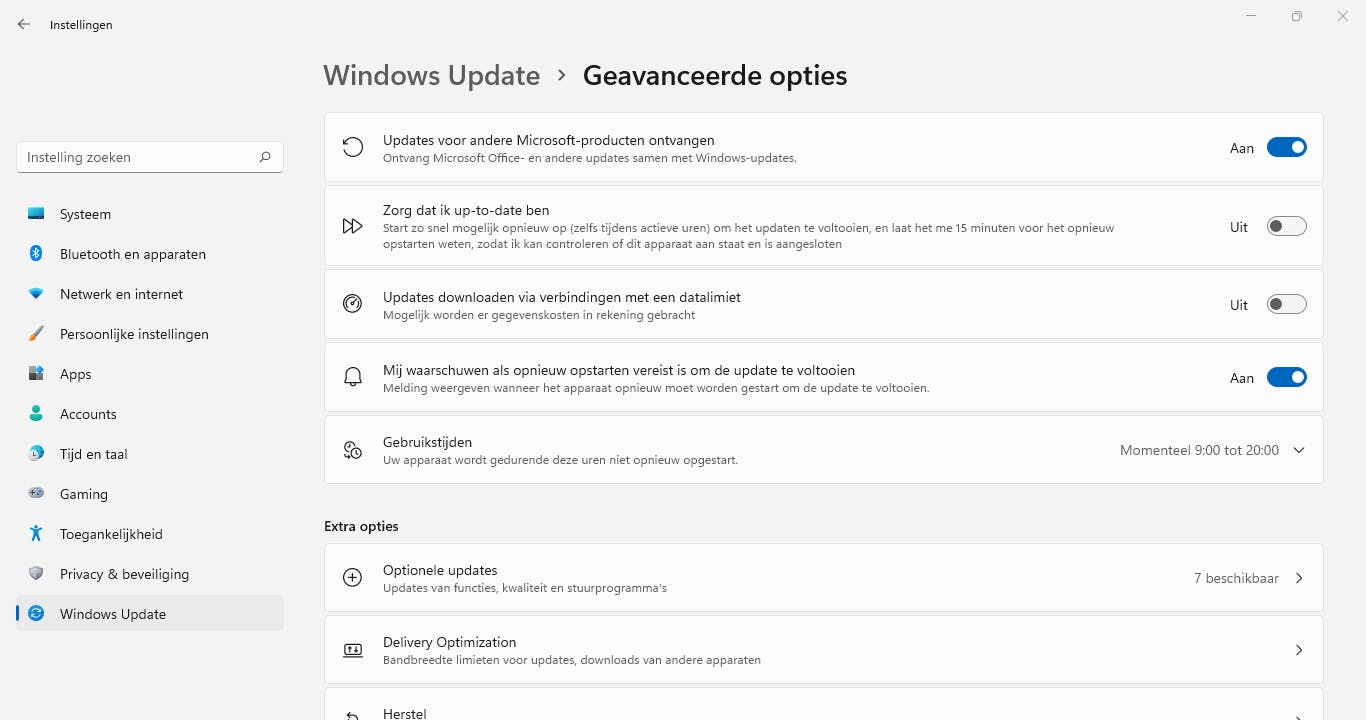
Task: Turn off restart warning notification toggle
Action: 1286,377
